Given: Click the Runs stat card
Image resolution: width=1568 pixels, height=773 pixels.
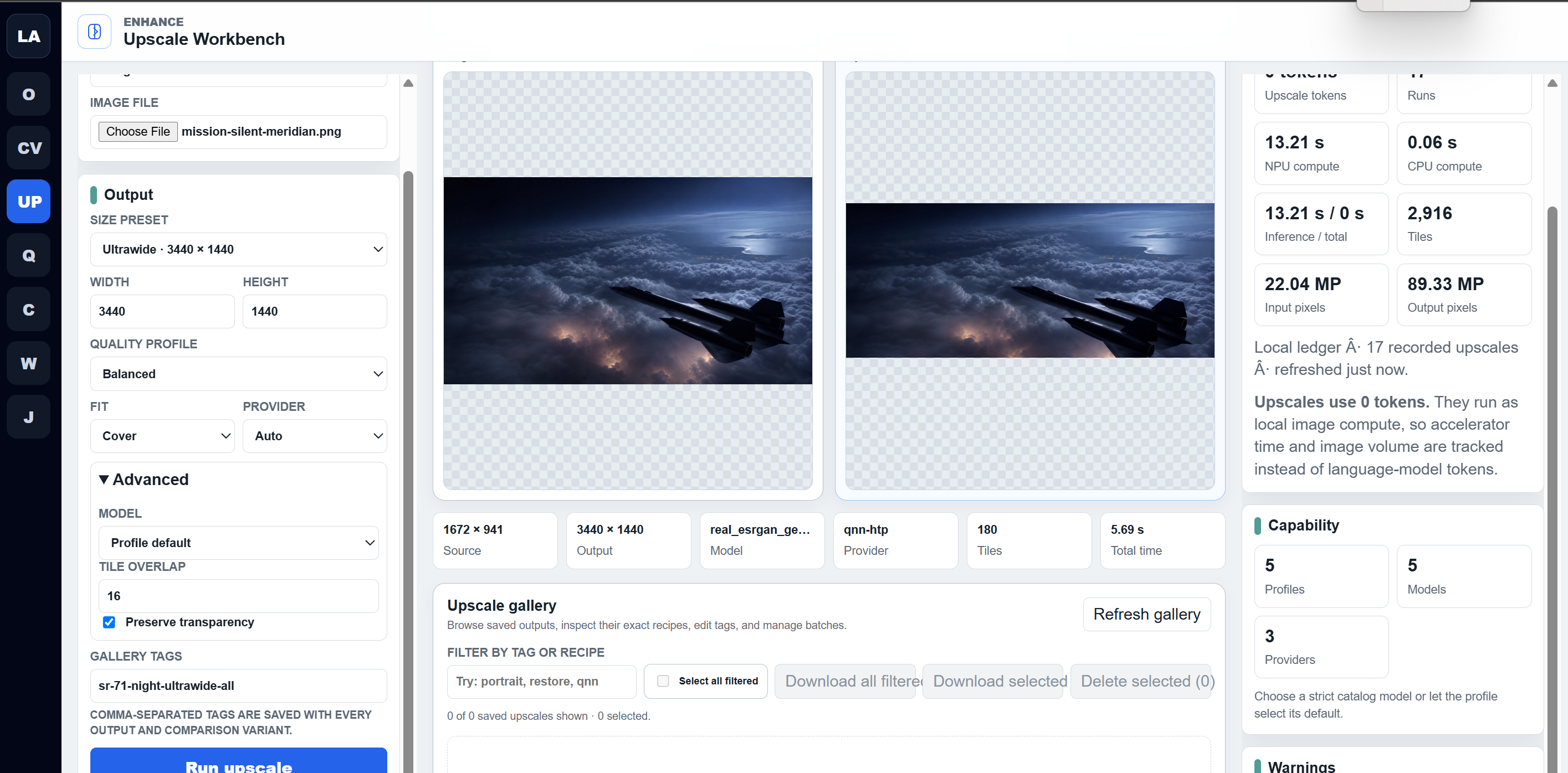Looking at the screenshot, I should tap(1464, 93).
